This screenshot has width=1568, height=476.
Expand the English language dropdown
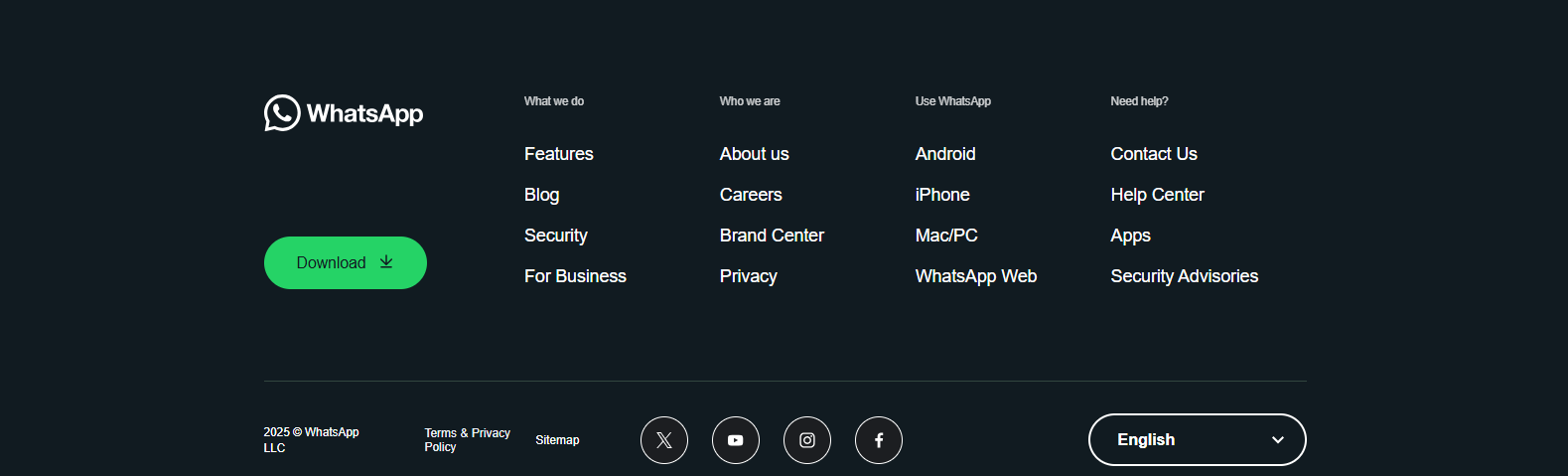(1197, 440)
